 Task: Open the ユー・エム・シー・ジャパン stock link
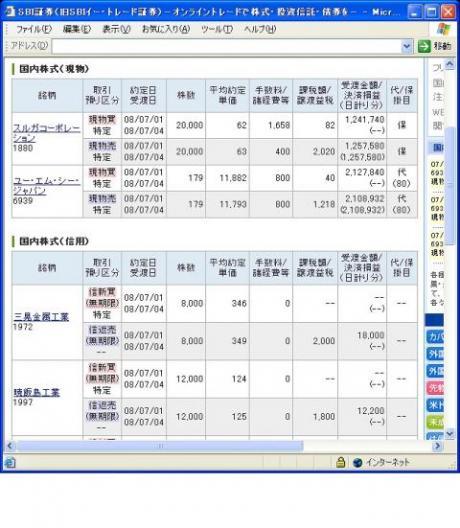pos(46,186)
